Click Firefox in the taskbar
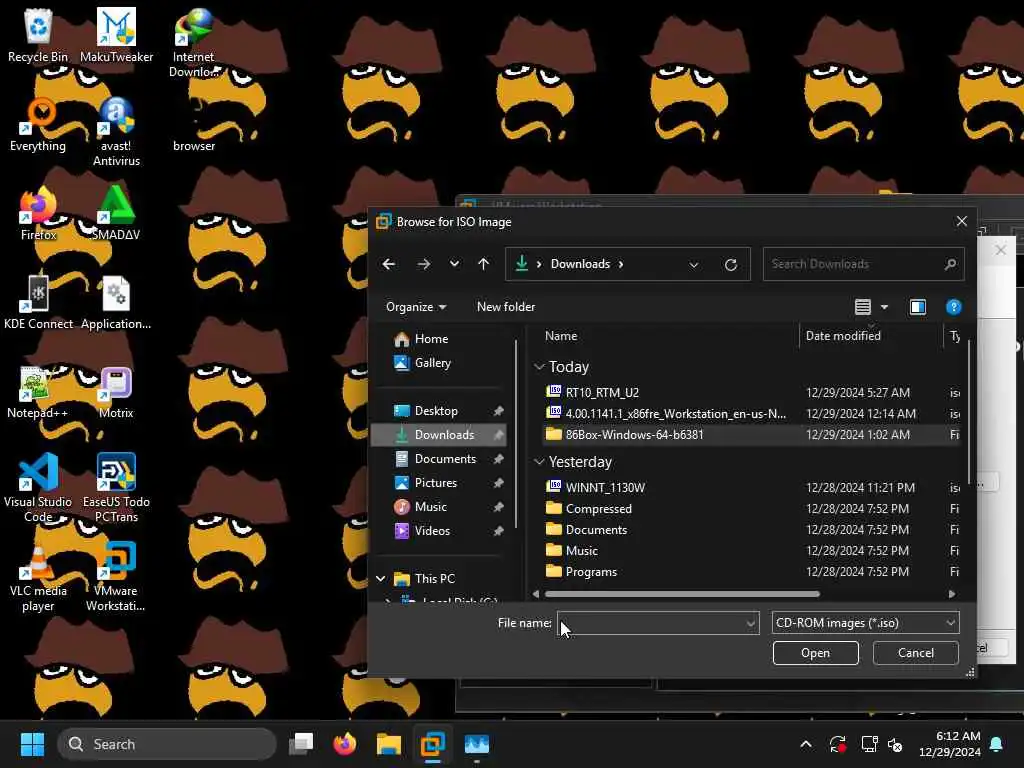The image size is (1024, 768). [x=345, y=744]
